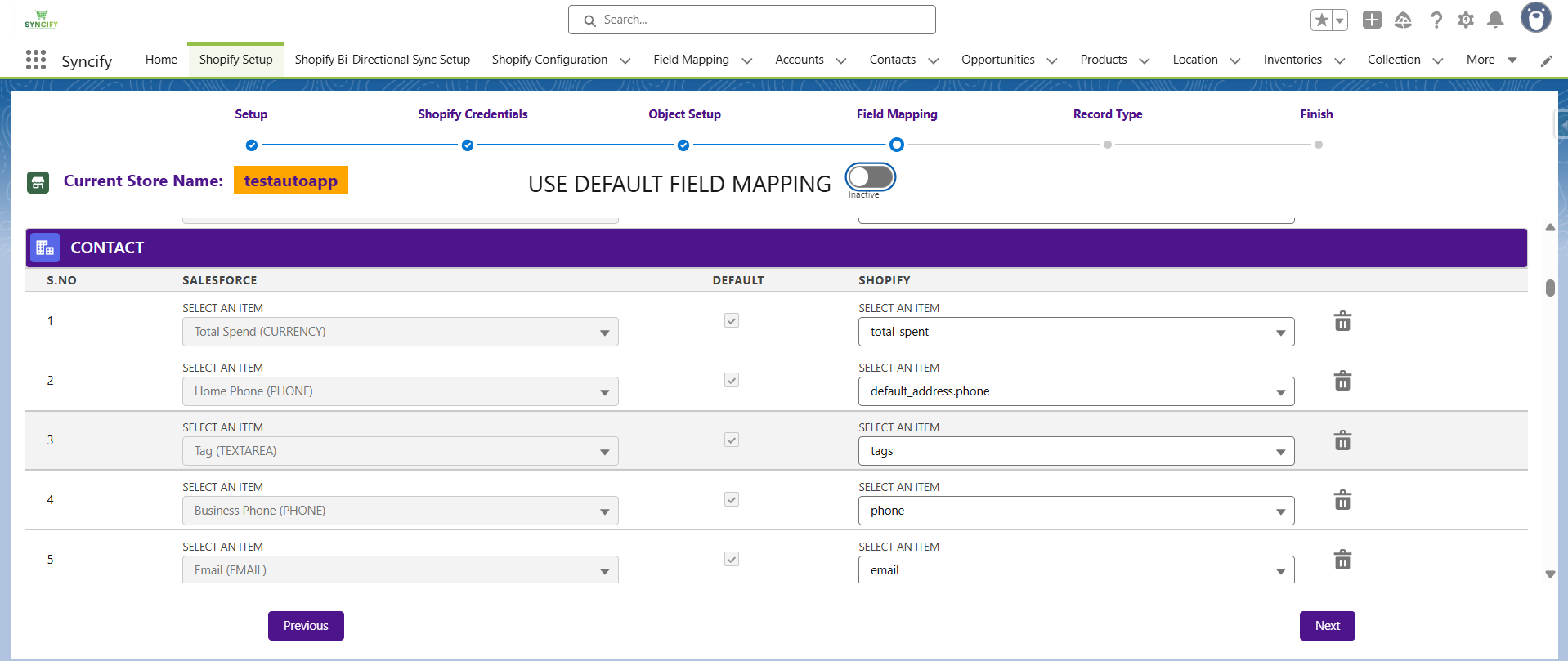This screenshot has height=661, width=1568.
Task: Click the Previous button
Action: click(x=306, y=626)
